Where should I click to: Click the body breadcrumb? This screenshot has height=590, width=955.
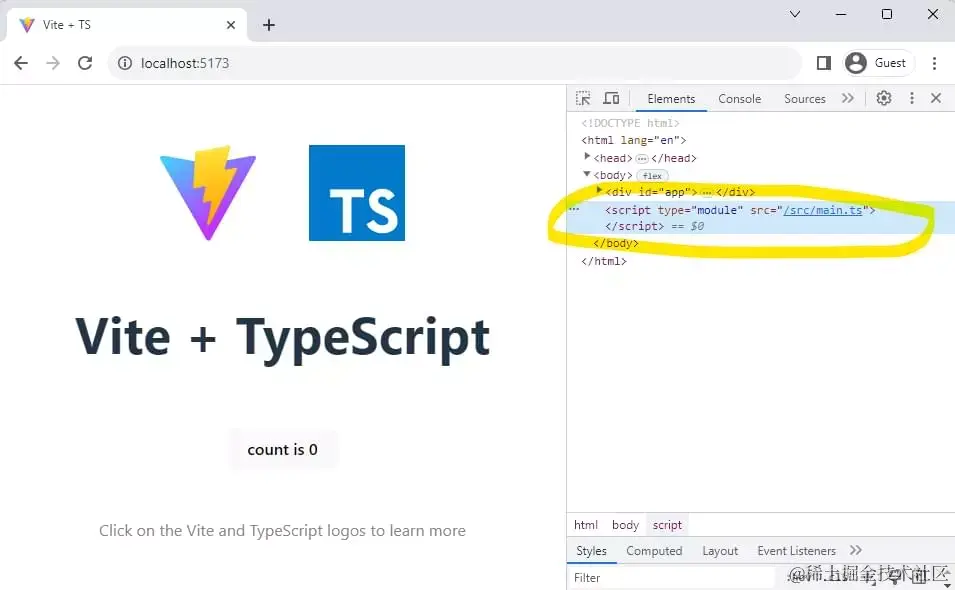pos(626,525)
